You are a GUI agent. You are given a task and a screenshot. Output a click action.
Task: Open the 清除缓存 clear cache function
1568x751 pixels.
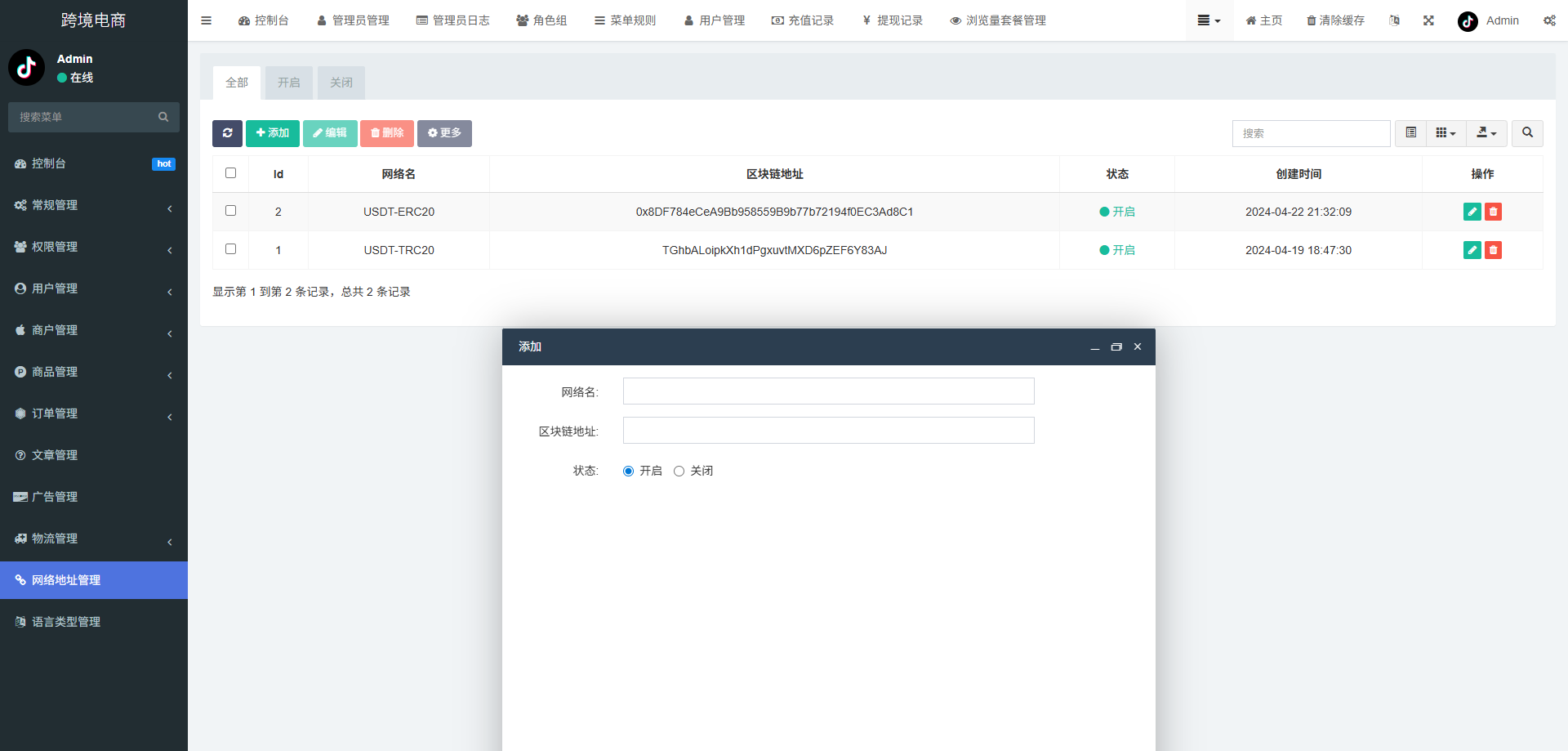(1334, 20)
